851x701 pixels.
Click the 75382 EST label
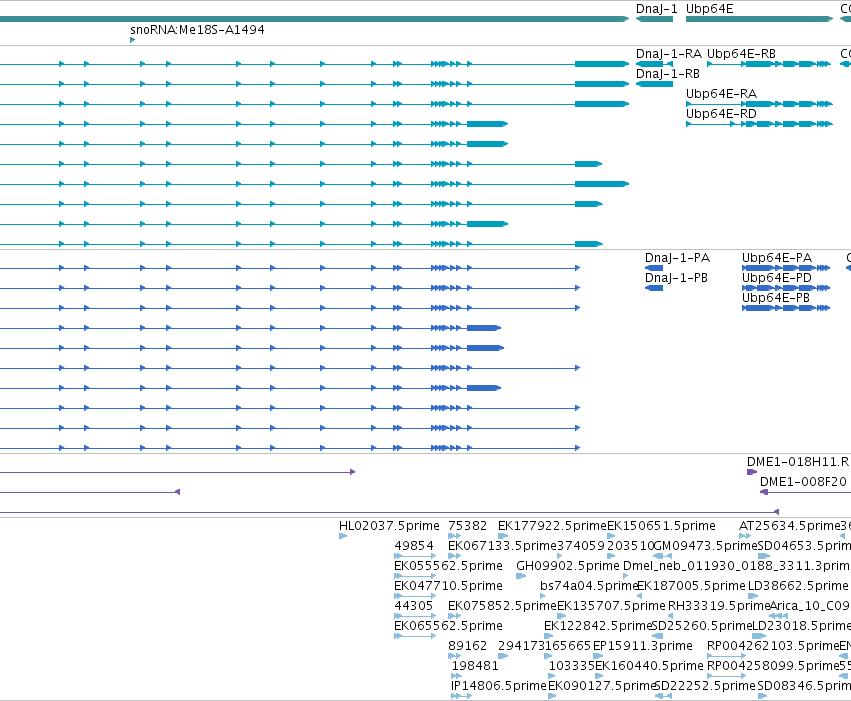coord(467,526)
